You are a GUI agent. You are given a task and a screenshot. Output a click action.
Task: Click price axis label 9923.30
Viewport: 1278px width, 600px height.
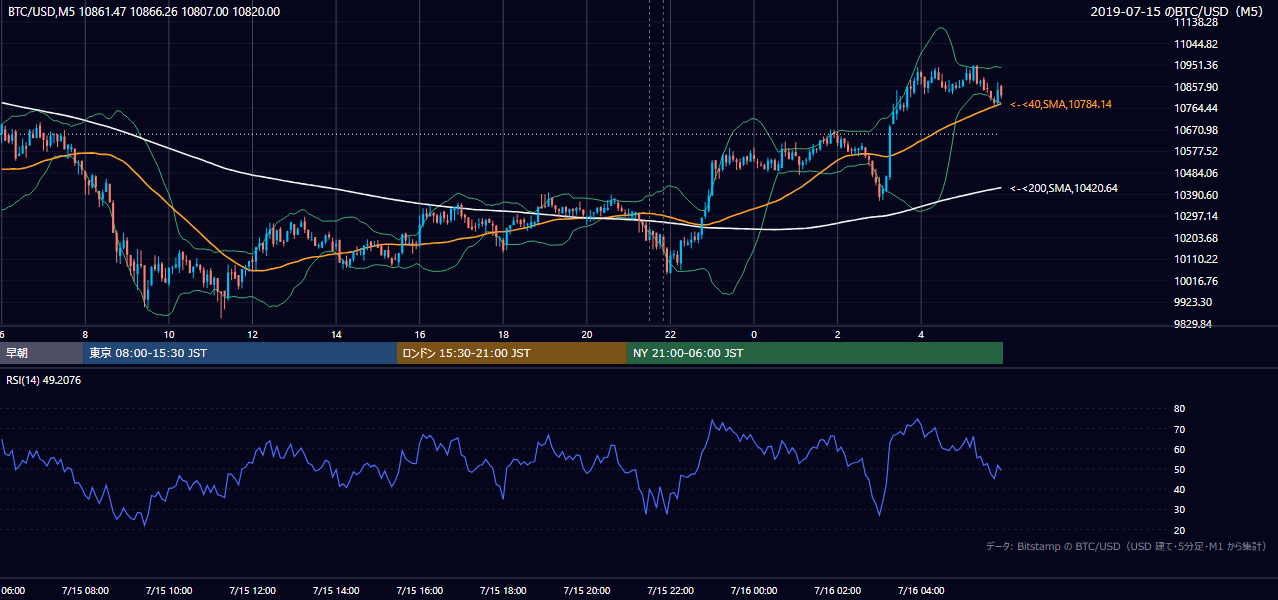pyautogui.click(x=1193, y=302)
